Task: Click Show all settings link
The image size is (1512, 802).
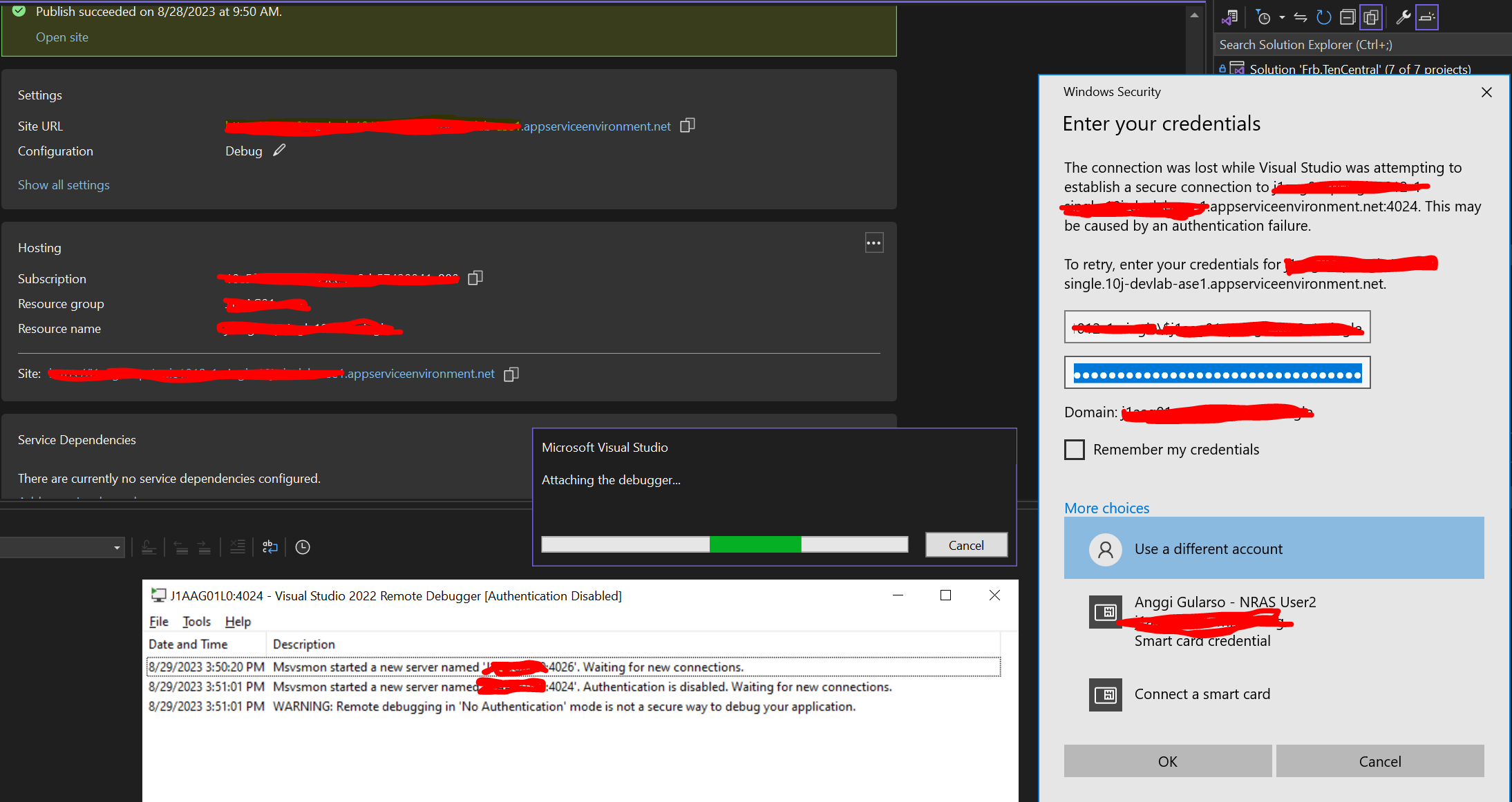Action: [64, 185]
